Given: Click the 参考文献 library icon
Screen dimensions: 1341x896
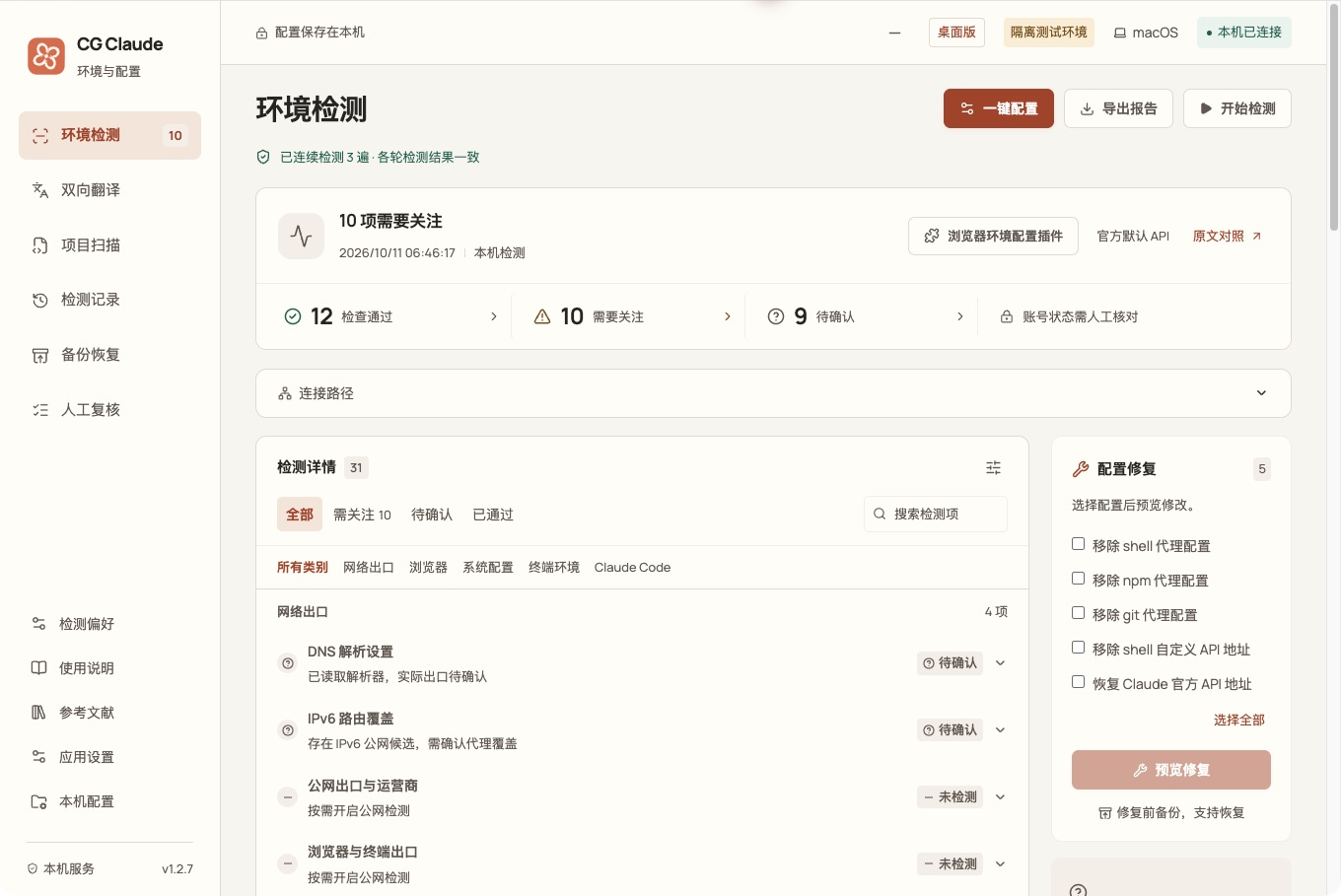Looking at the screenshot, I should 38,713.
